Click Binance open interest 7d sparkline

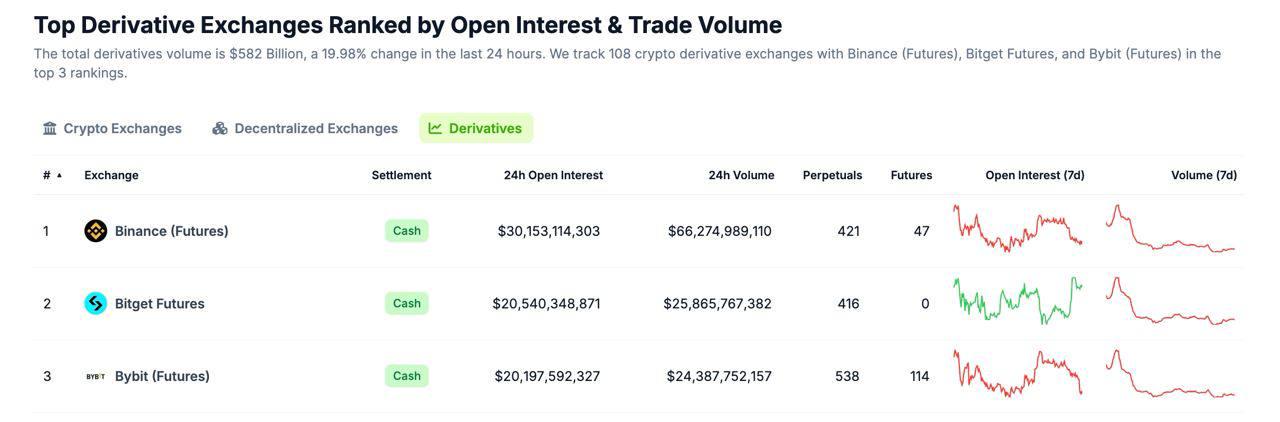(x=1018, y=229)
